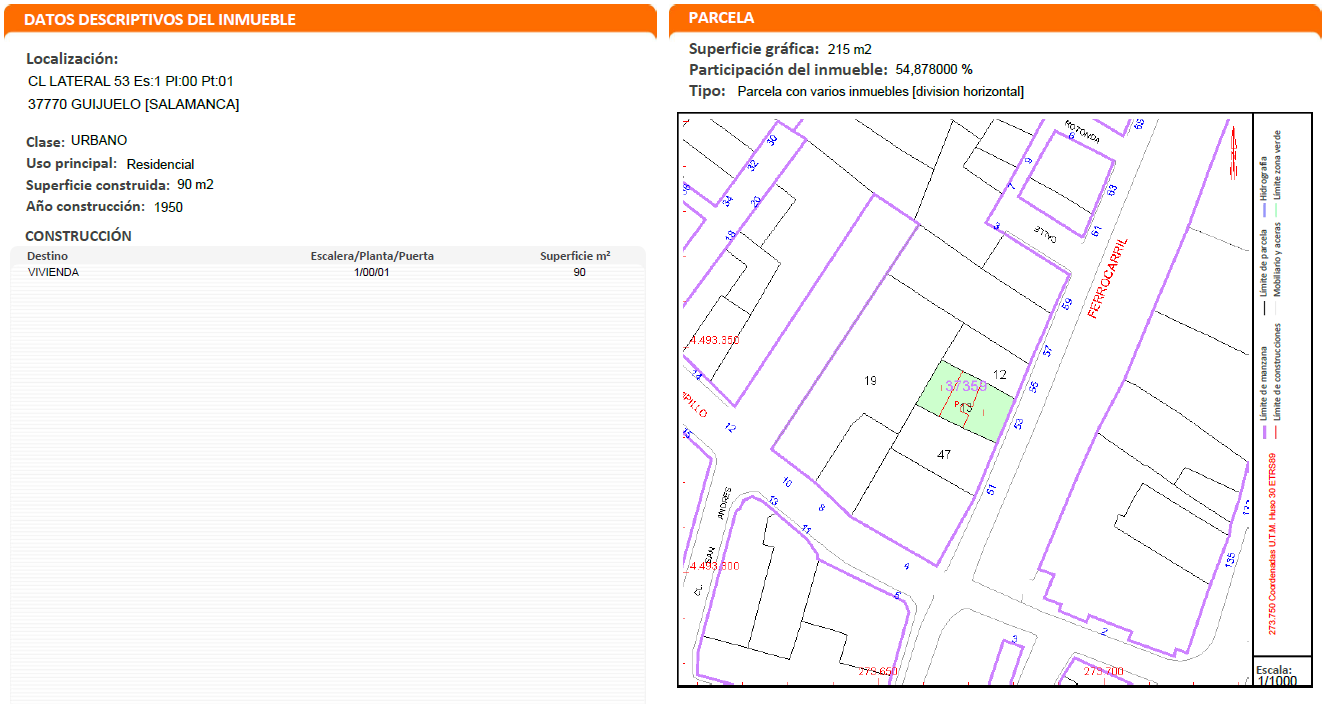Click the 54,878000 % participation value
Image resolution: width=1322 pixels, height=704 pixels.
[932, 70]
